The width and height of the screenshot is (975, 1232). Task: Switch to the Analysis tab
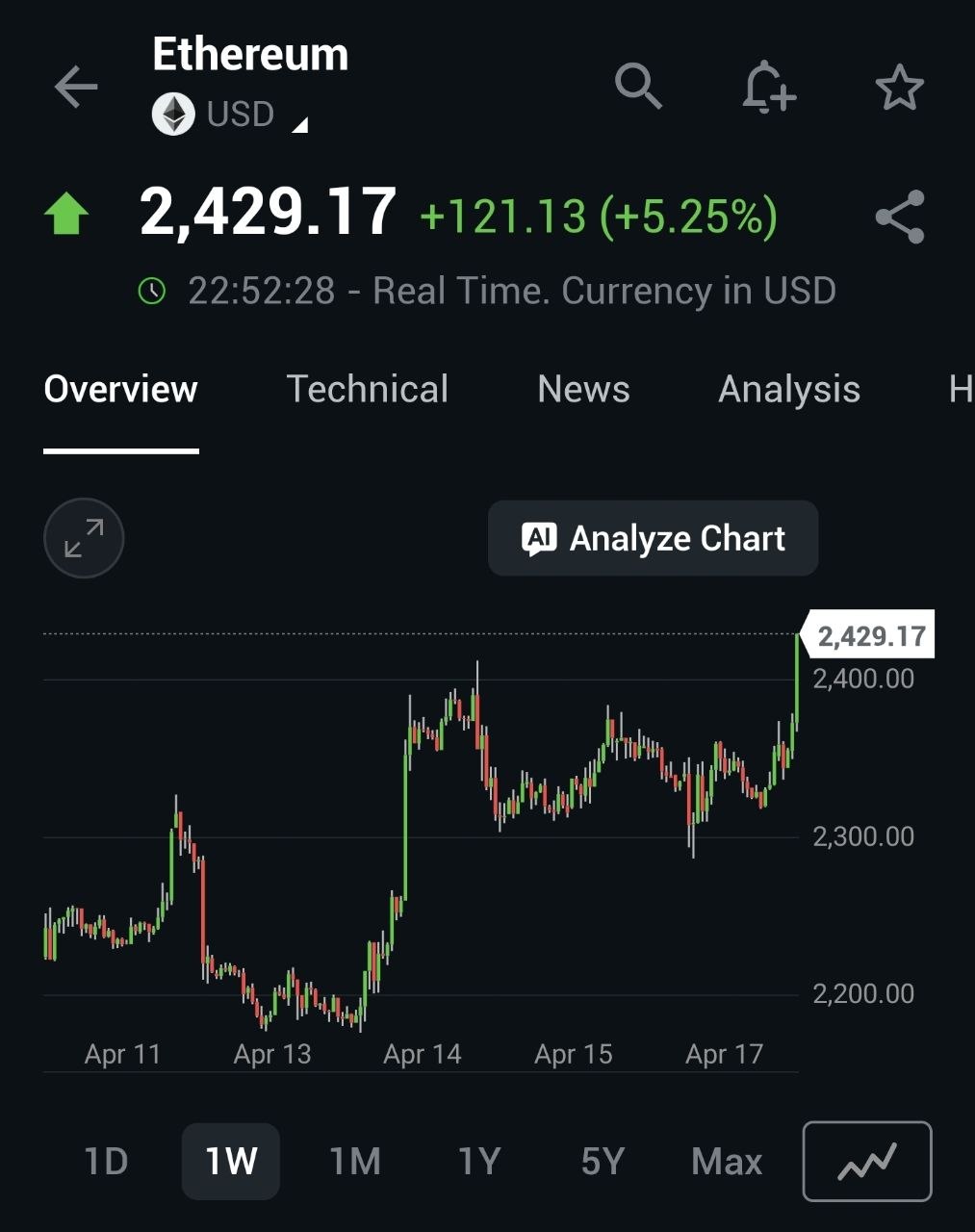click(788, 390)
